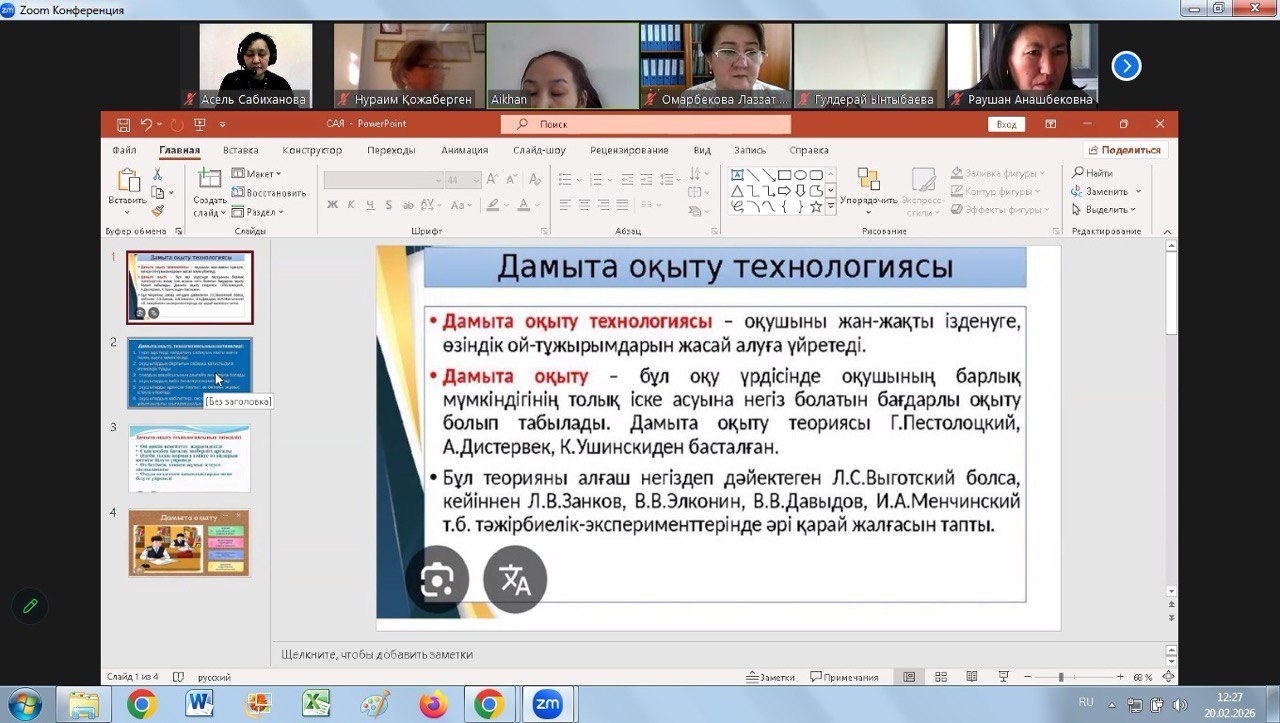Click the Zoom next participants arrow
The width and height of the screenshot is (1280, 723).
coord(1126,66)
